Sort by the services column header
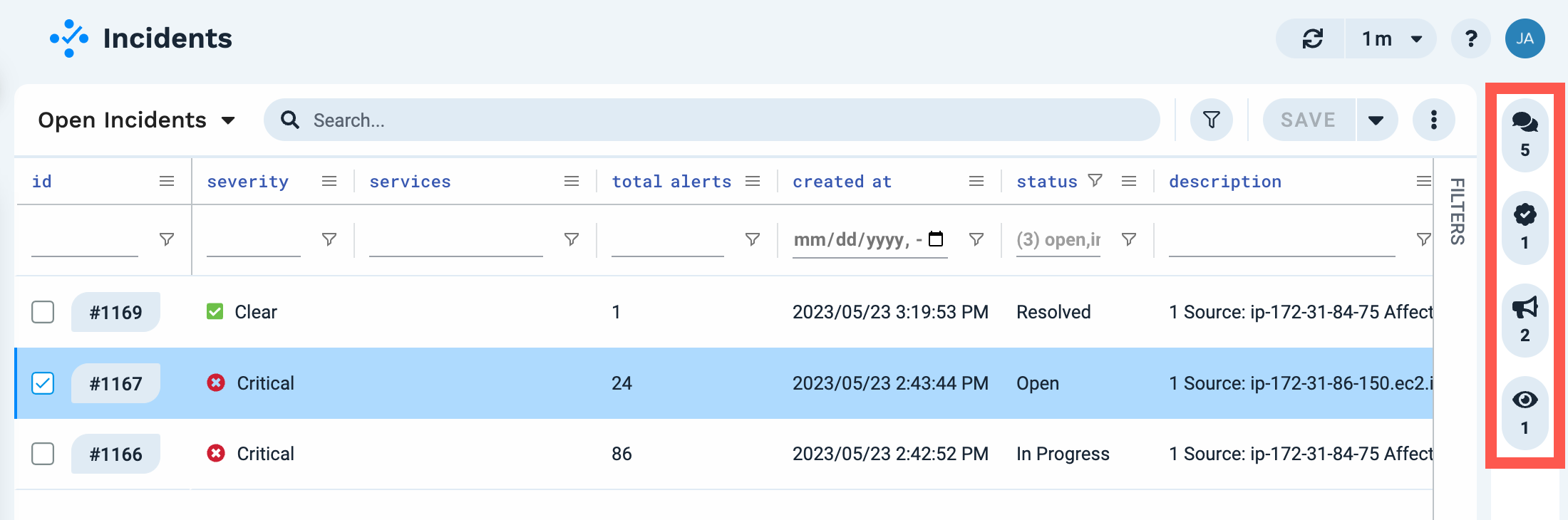1568x520 pixels. 411,182
